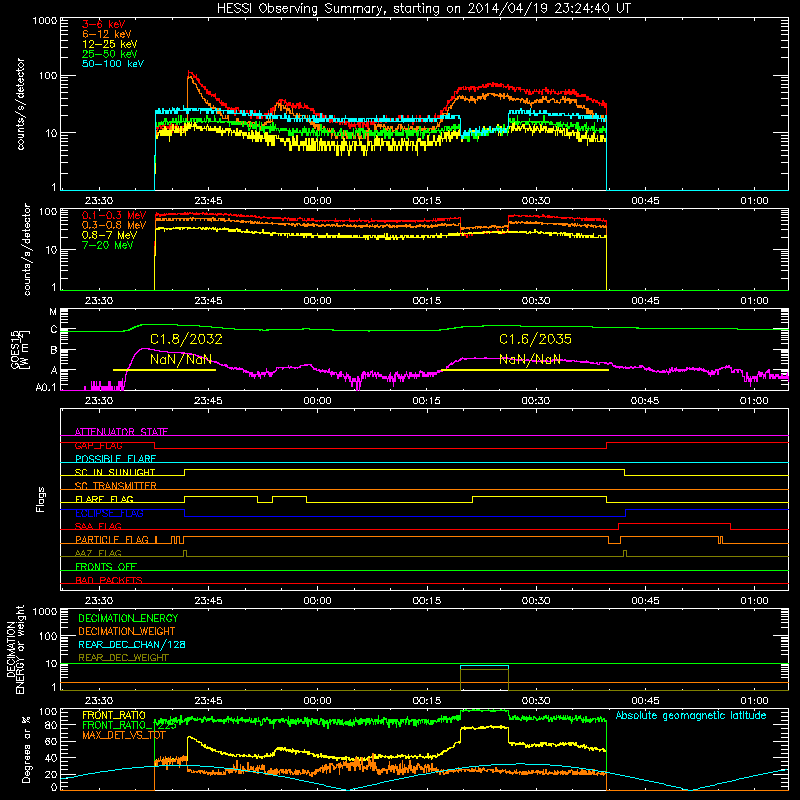Select the POSSIBLE_FLARE flag label
Image resolution: width=800 pixels, height=800 pixels.
115,459
